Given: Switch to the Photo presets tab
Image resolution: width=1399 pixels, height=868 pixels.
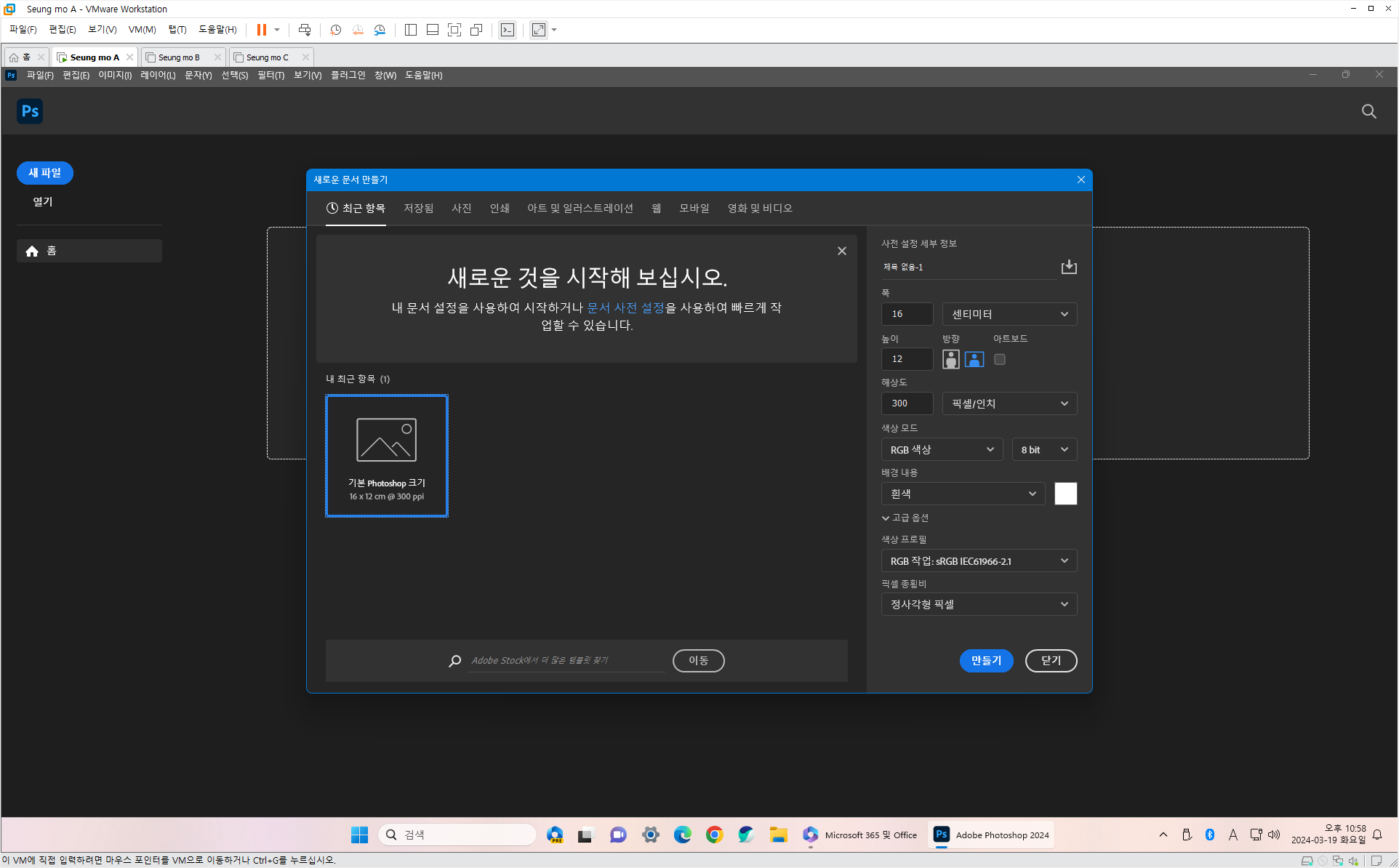Looking at the screenshot, I should 461,209.
